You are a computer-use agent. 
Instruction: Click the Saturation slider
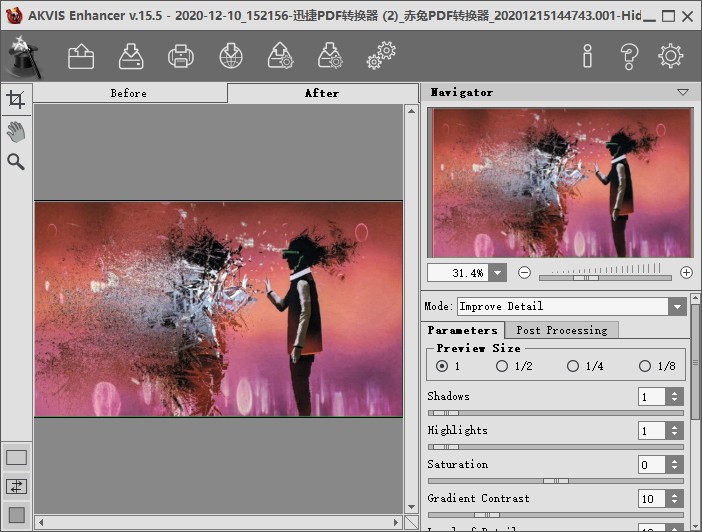coord(556,481)
